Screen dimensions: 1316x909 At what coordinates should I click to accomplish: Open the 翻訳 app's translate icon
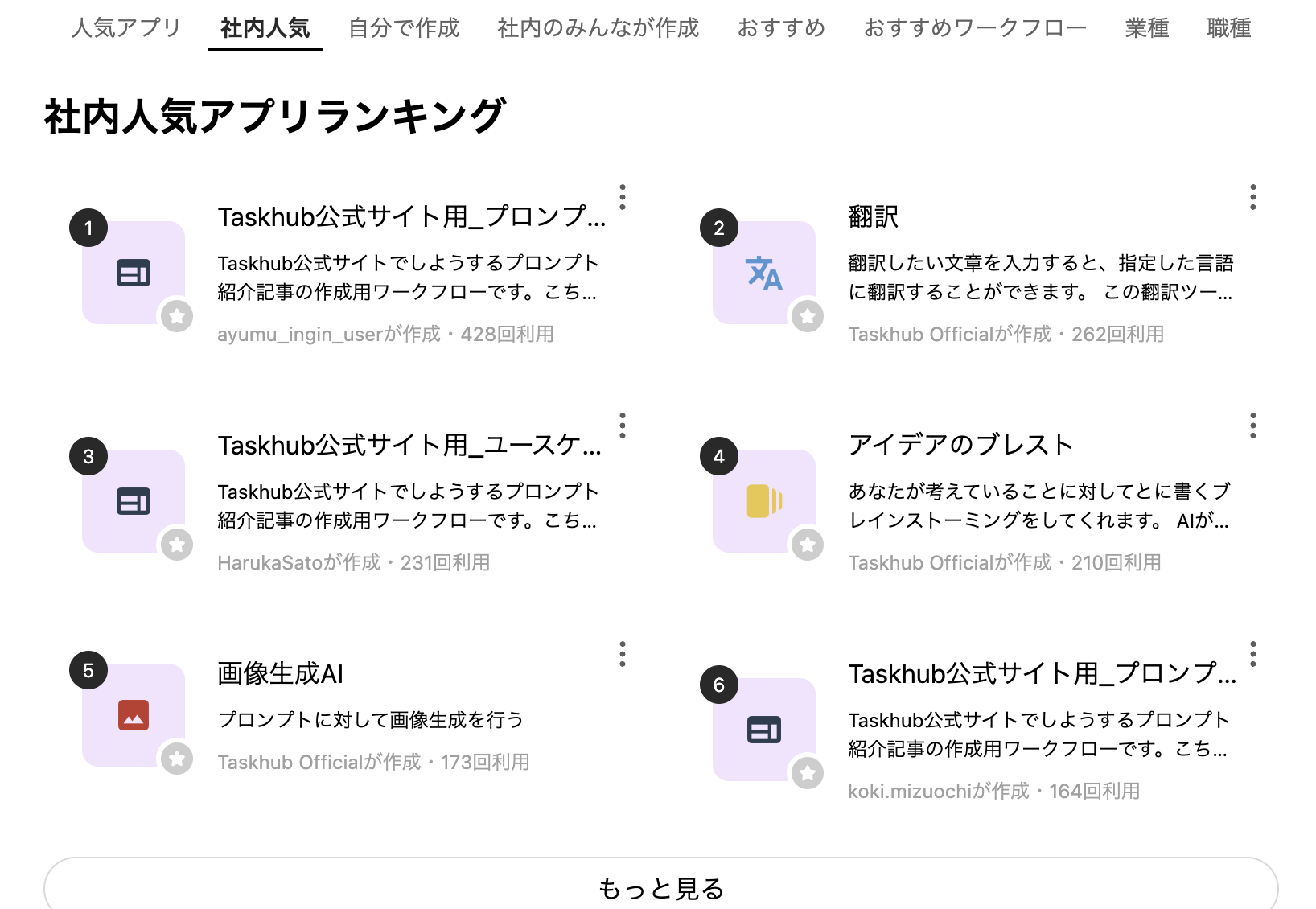click(x=763, y=273)
